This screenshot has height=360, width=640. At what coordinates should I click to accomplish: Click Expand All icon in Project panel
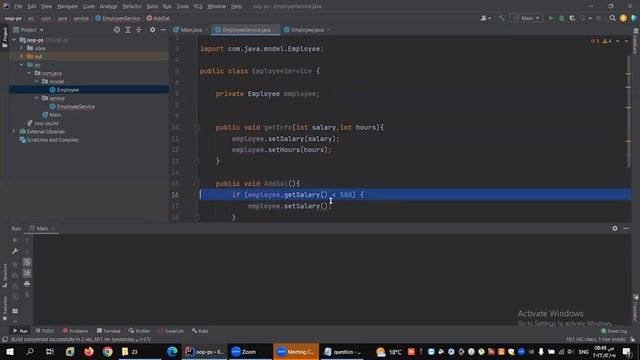tap(128, 30)
